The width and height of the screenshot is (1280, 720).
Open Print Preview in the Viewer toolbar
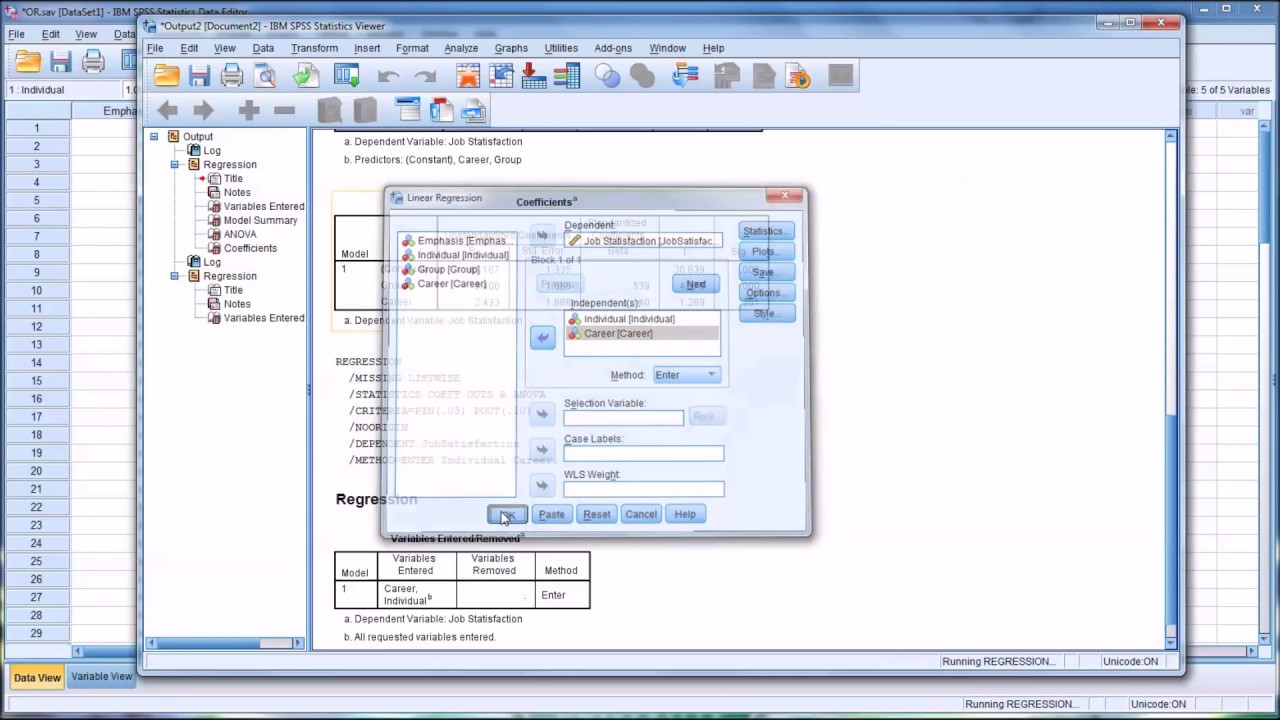coord(266,76)
